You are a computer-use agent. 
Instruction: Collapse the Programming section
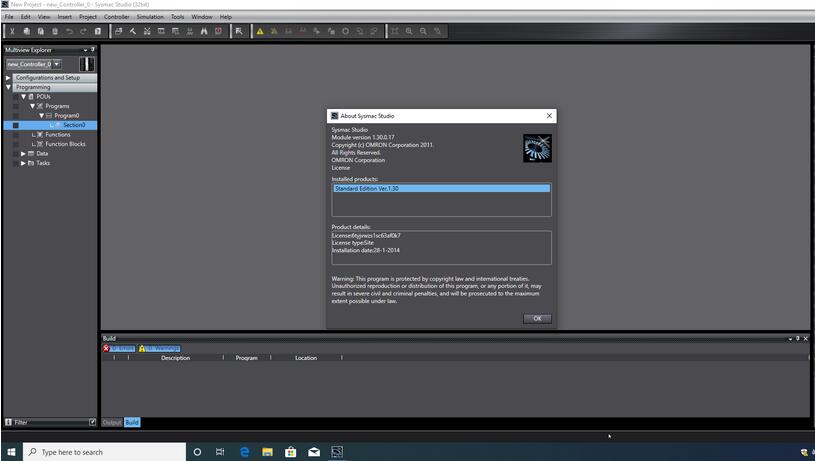click(8, 87)
